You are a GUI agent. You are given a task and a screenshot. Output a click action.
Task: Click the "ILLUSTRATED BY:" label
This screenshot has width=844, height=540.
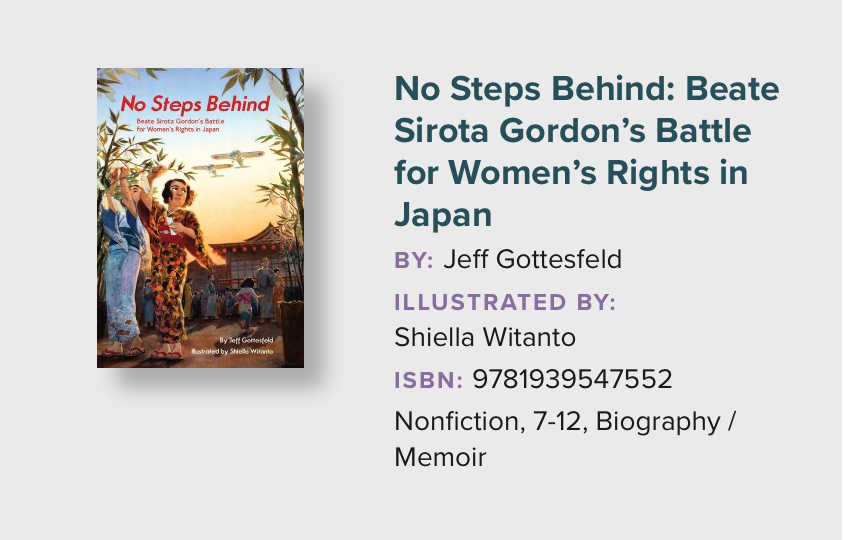coord(505,303)
